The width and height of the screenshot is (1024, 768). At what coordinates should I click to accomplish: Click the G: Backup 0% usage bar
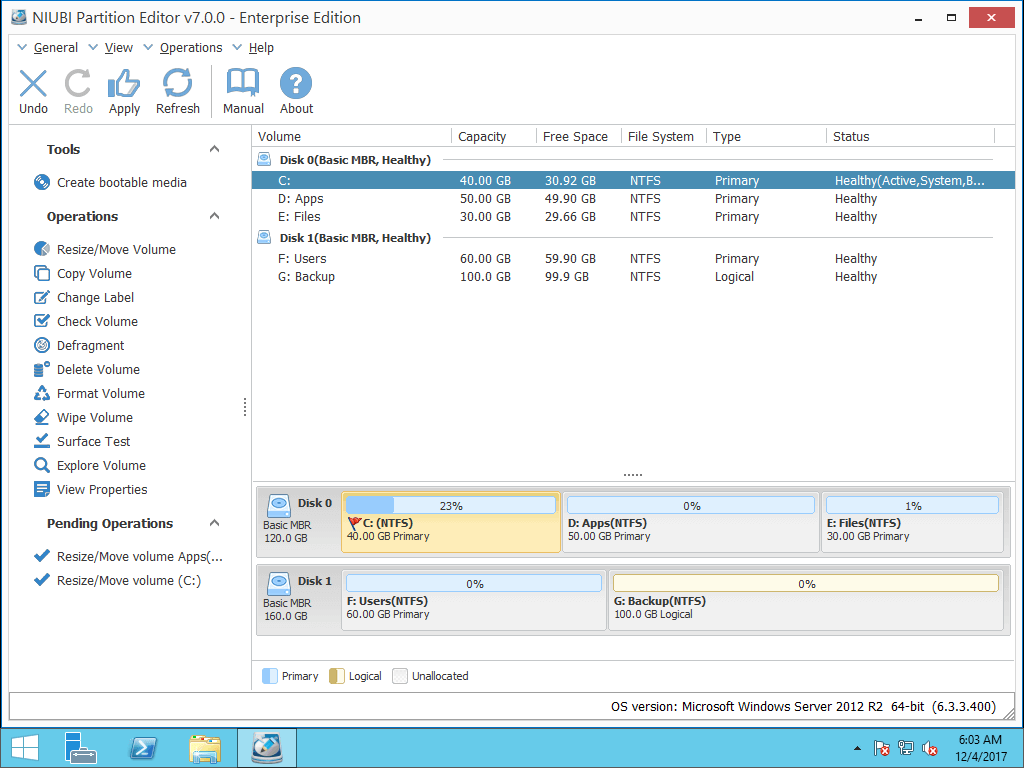tap(806, 583)
